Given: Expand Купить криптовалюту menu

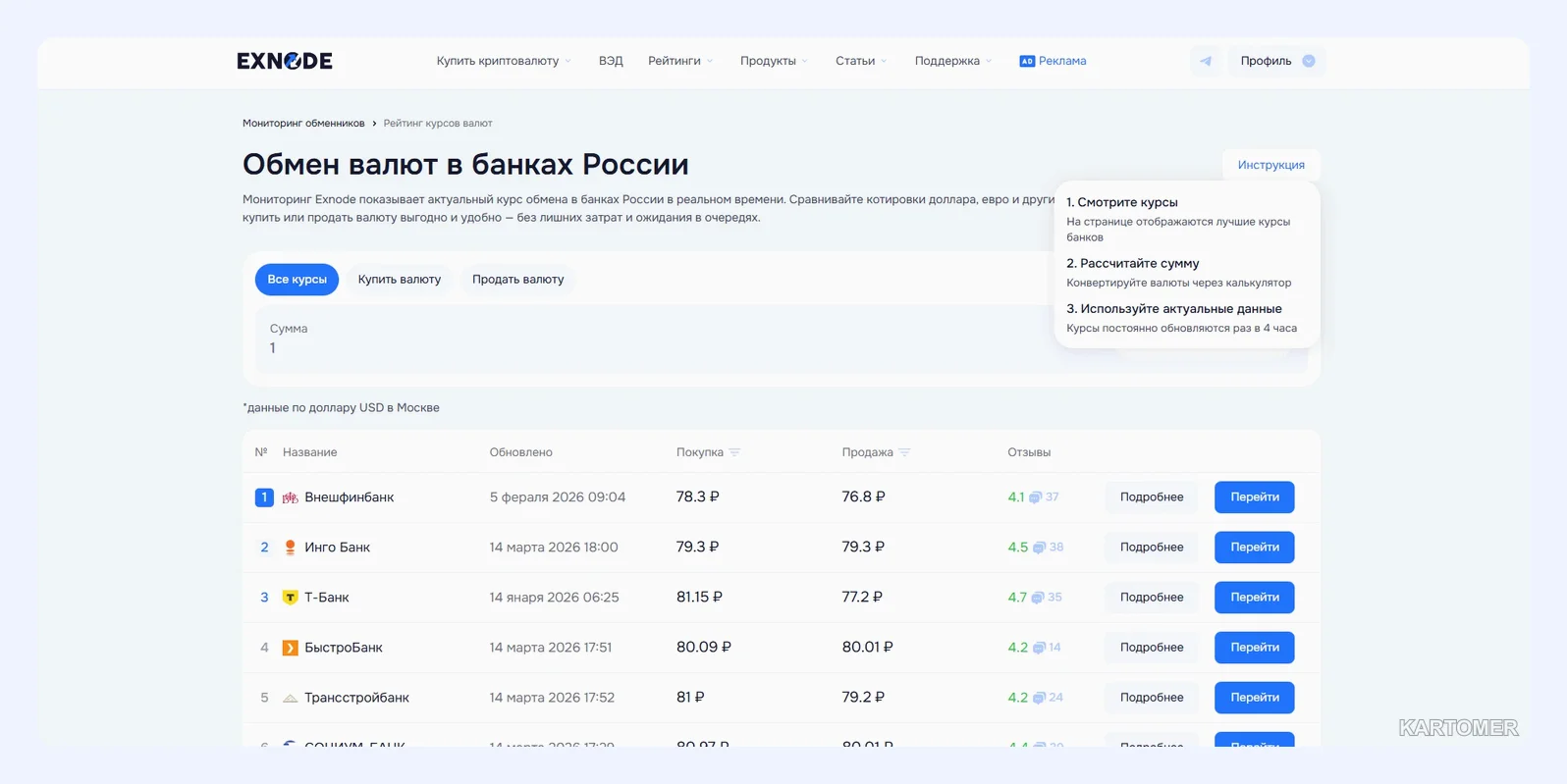Looking at the screenshot, I should 504,61.
